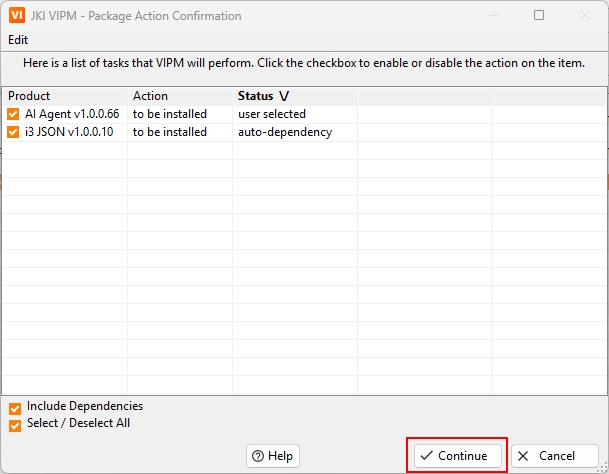
Task: Uncheck the AI Agent v1.0.0.66 checkbox
Action: (13, 114)
